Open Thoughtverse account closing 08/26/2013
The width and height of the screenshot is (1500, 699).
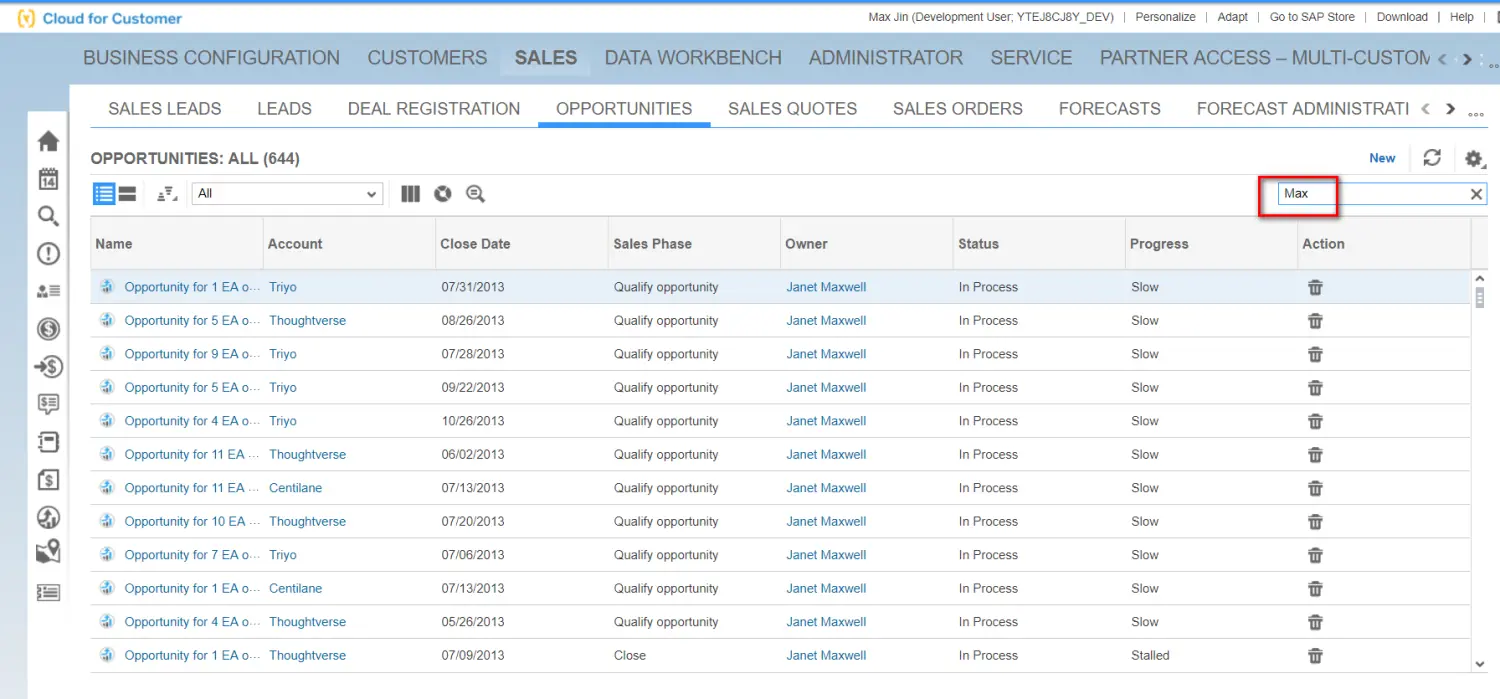[x=307, y=321]
